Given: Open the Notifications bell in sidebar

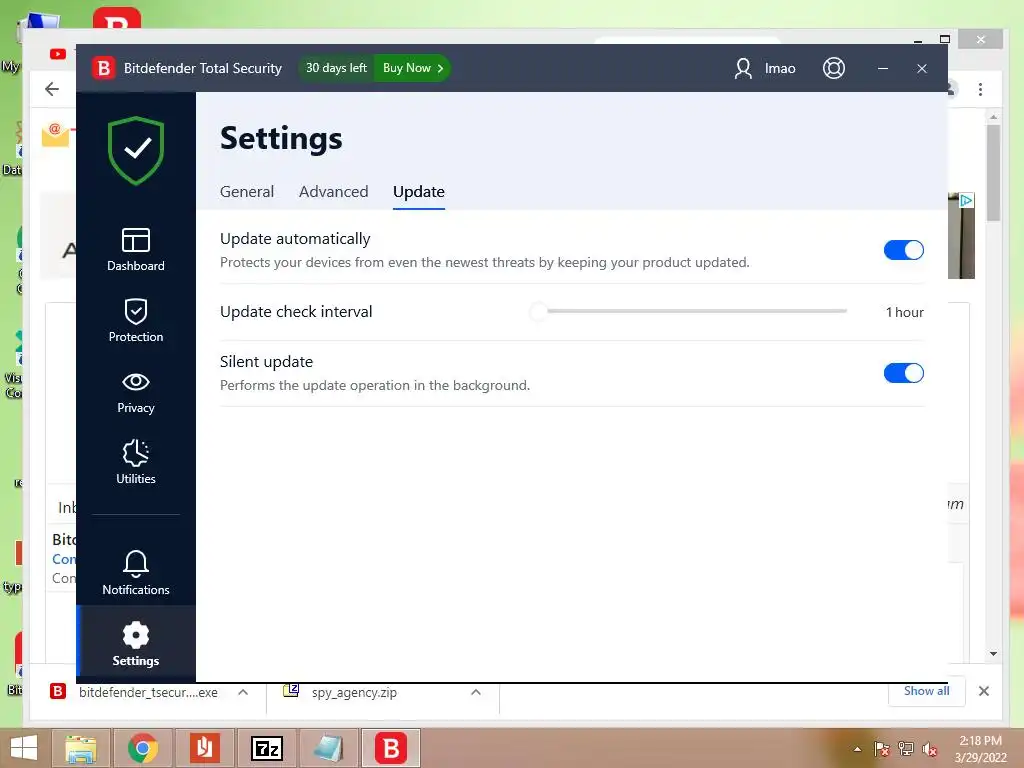Looking at the screenshot, I should [136, 573].
